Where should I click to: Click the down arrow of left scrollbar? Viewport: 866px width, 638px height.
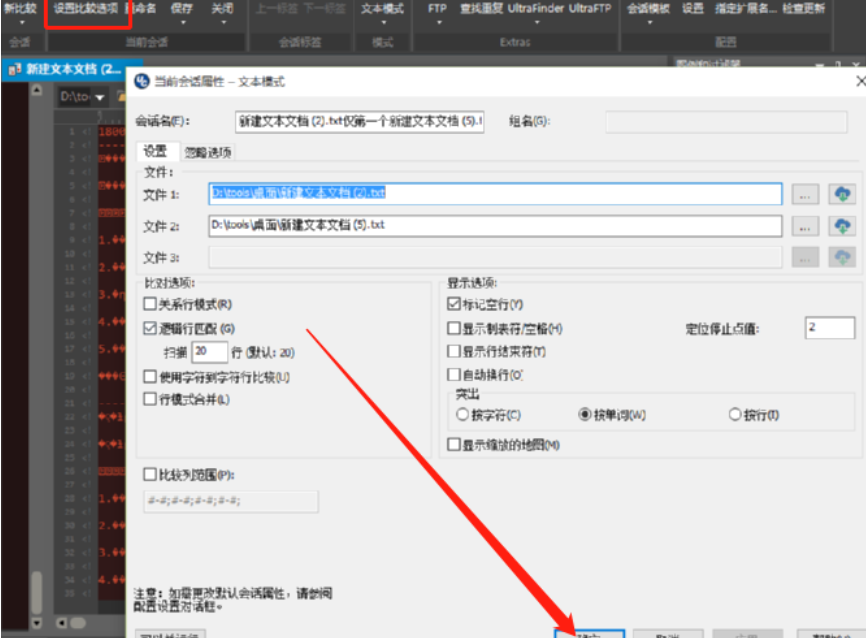coord(36,623)
